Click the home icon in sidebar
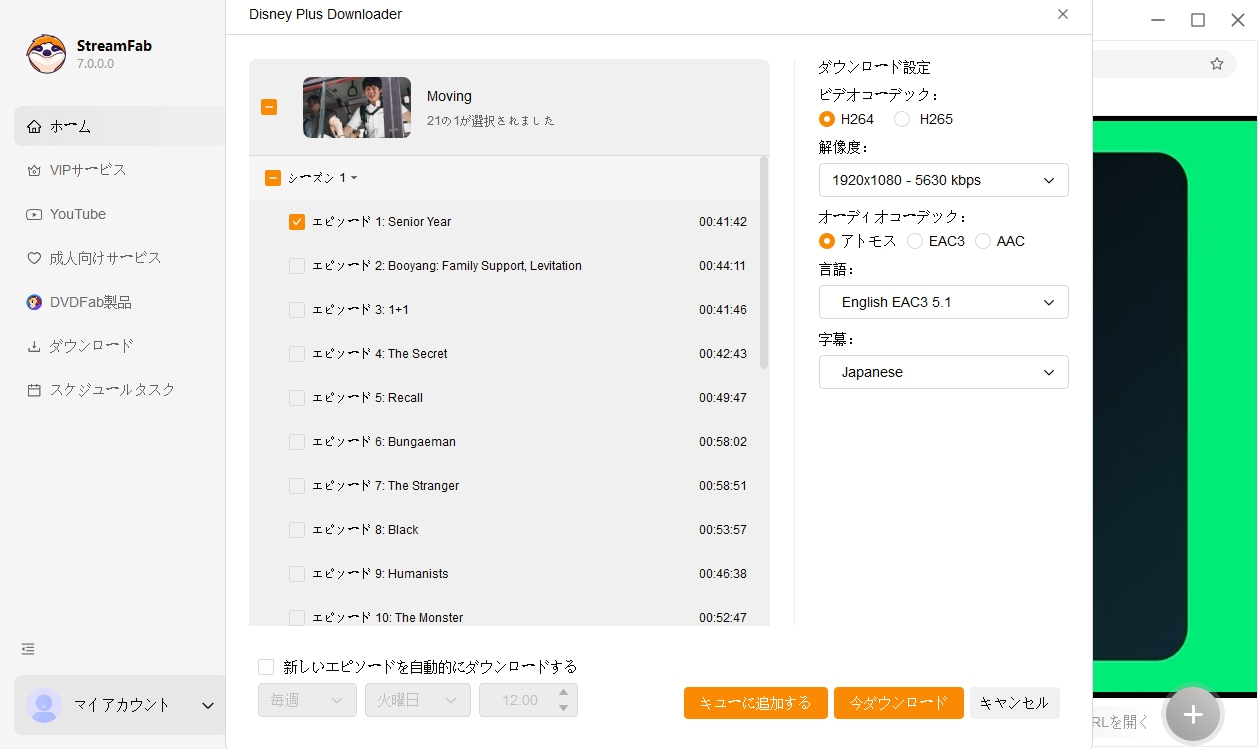 pyautogui.click(x=34, y=126)
